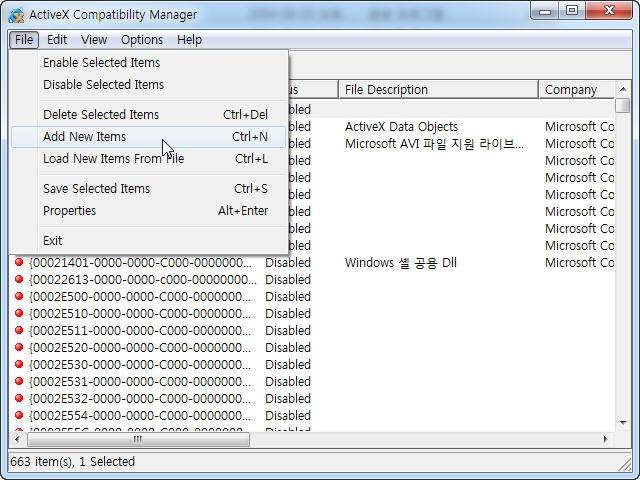
Task: Click the ActiveX Compatibility Manager title bar icon
Action: point(16,15)
